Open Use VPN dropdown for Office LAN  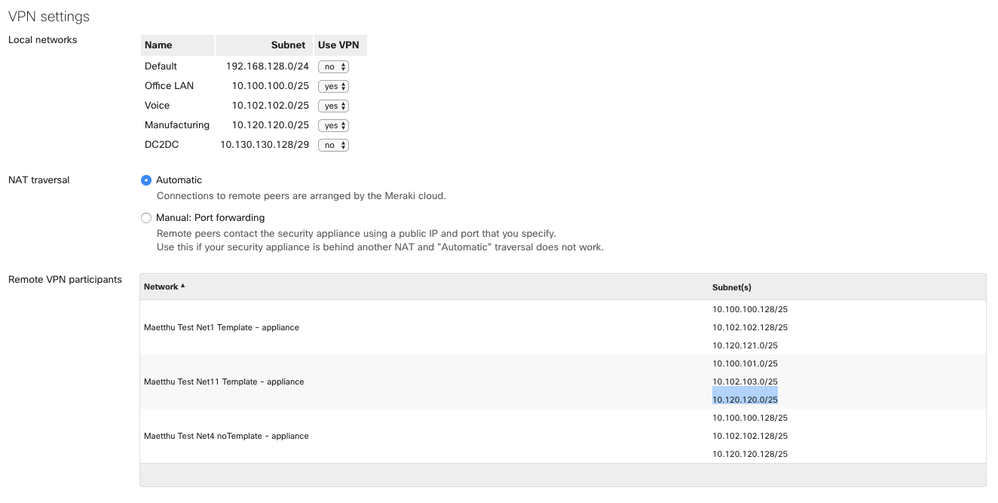pos(333,87)
